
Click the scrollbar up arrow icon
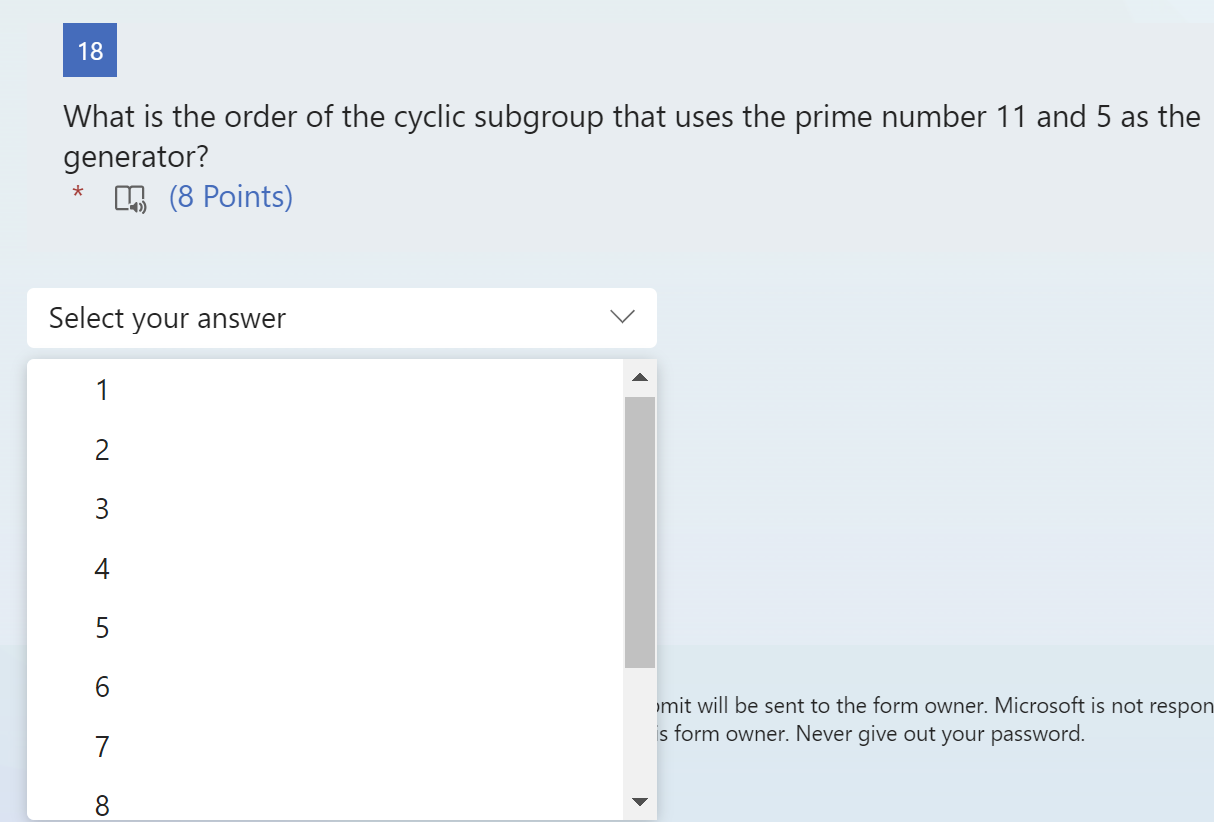[640, 377]
